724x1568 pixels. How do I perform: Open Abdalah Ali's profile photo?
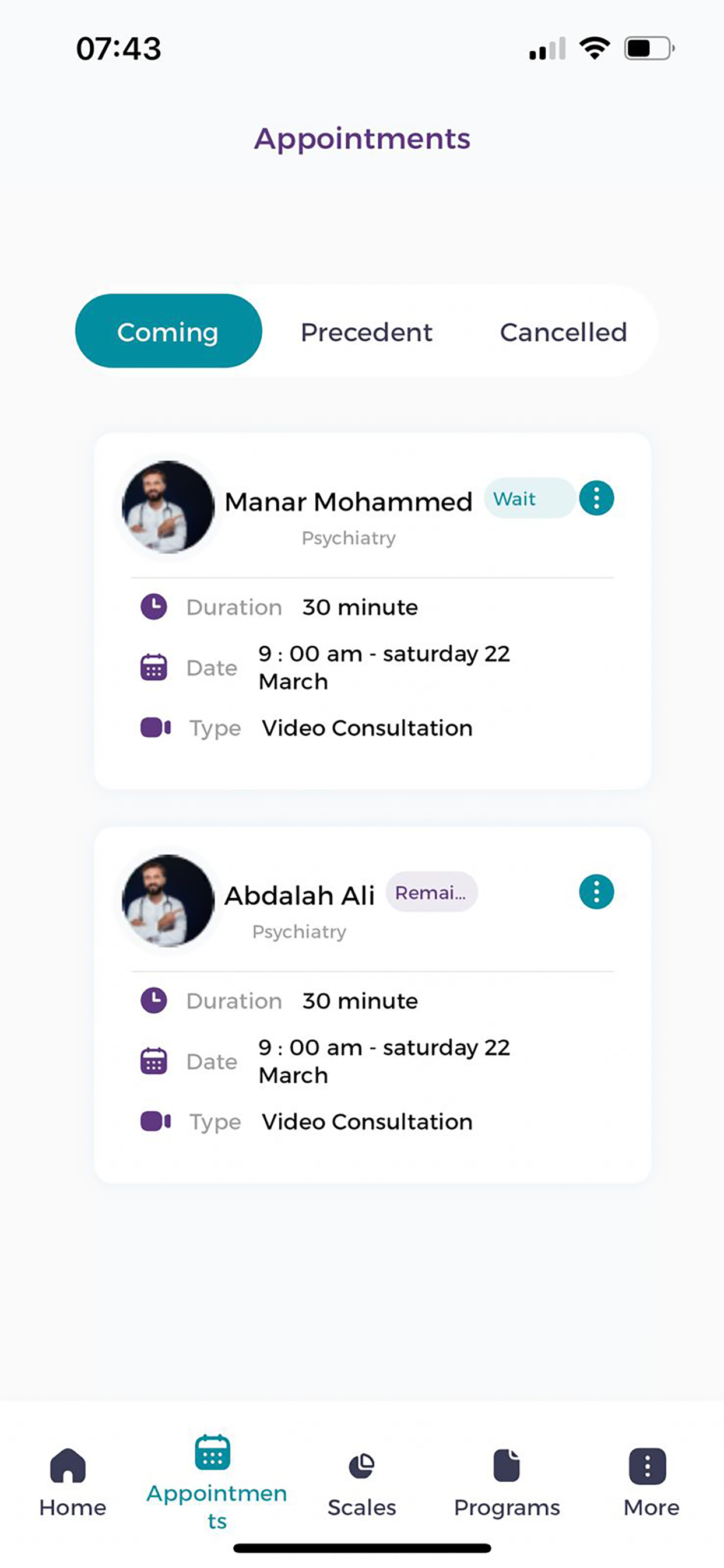pos(168,901)
